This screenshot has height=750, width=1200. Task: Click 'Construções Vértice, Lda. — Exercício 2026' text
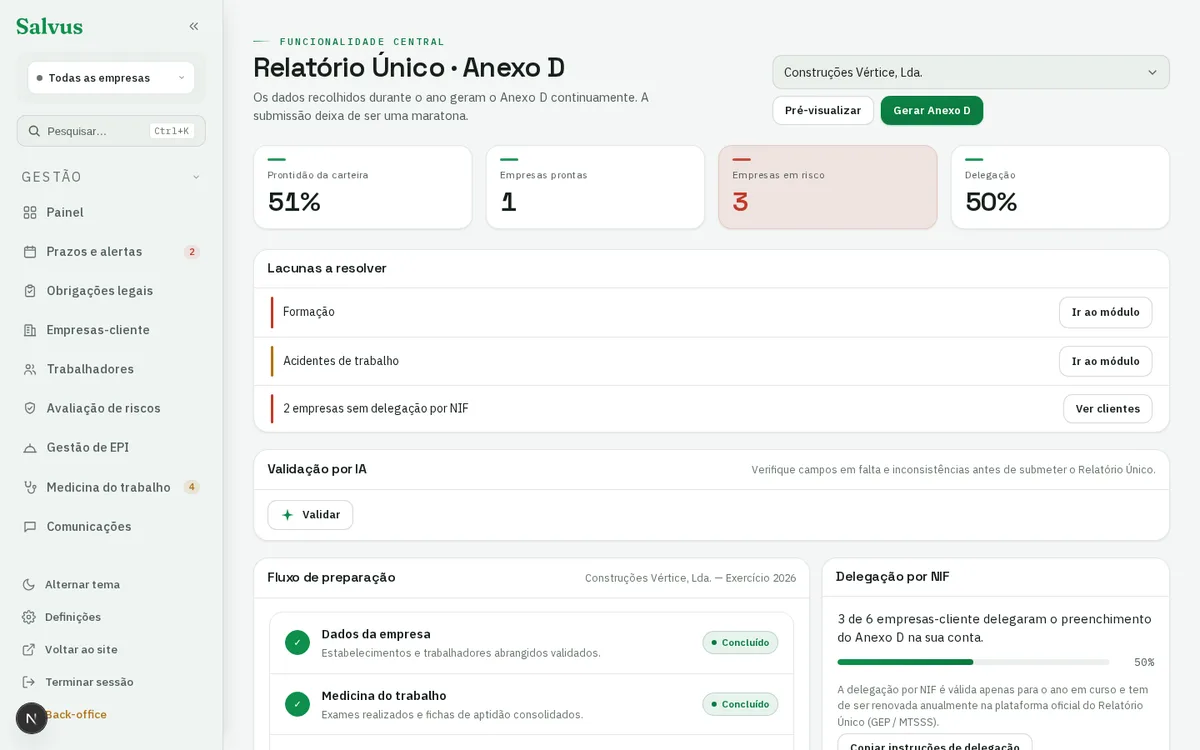pos(690,578)
